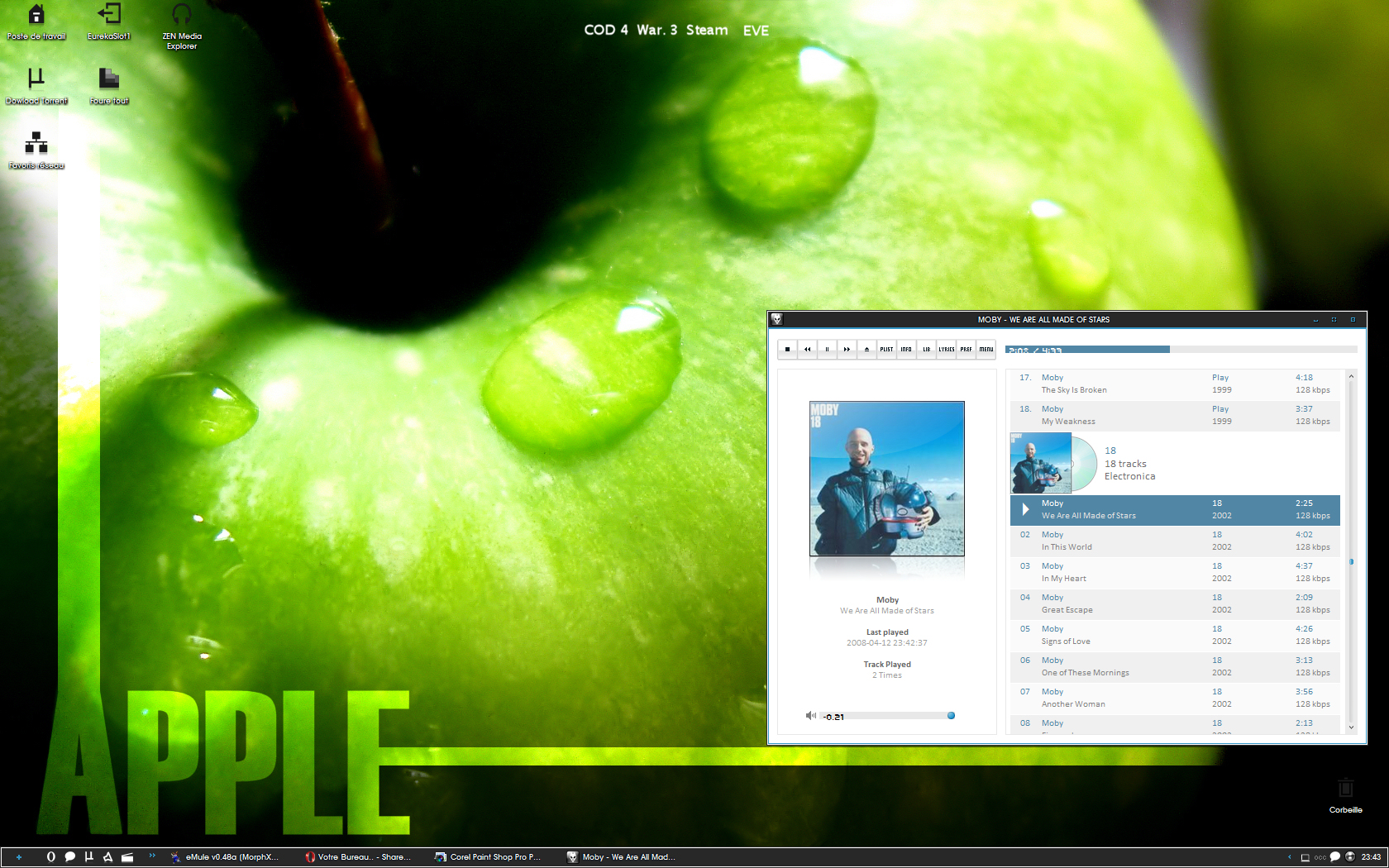Select track 05 Signs of Love
The width and height of the screenshot is (1389, 868).
pos(1175,635)
